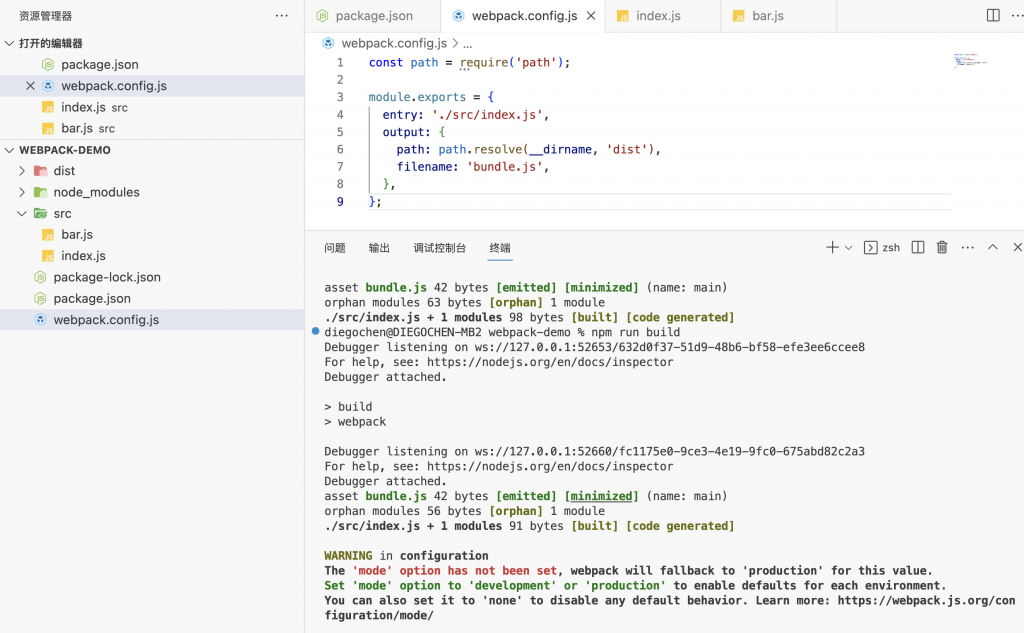
Task: Click module.exports on line 3
Action: [417, 97]
